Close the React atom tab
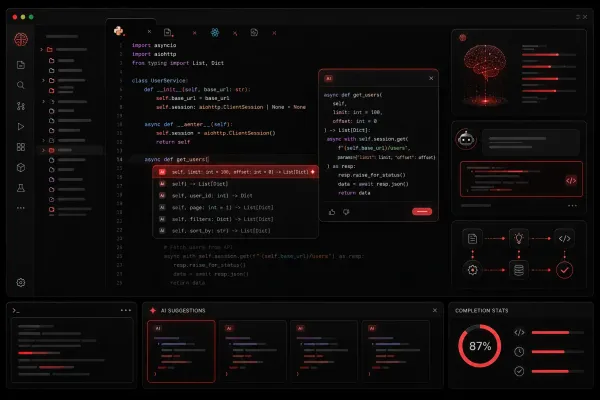Viewport: 600px width, 400px height. point(235,34)
